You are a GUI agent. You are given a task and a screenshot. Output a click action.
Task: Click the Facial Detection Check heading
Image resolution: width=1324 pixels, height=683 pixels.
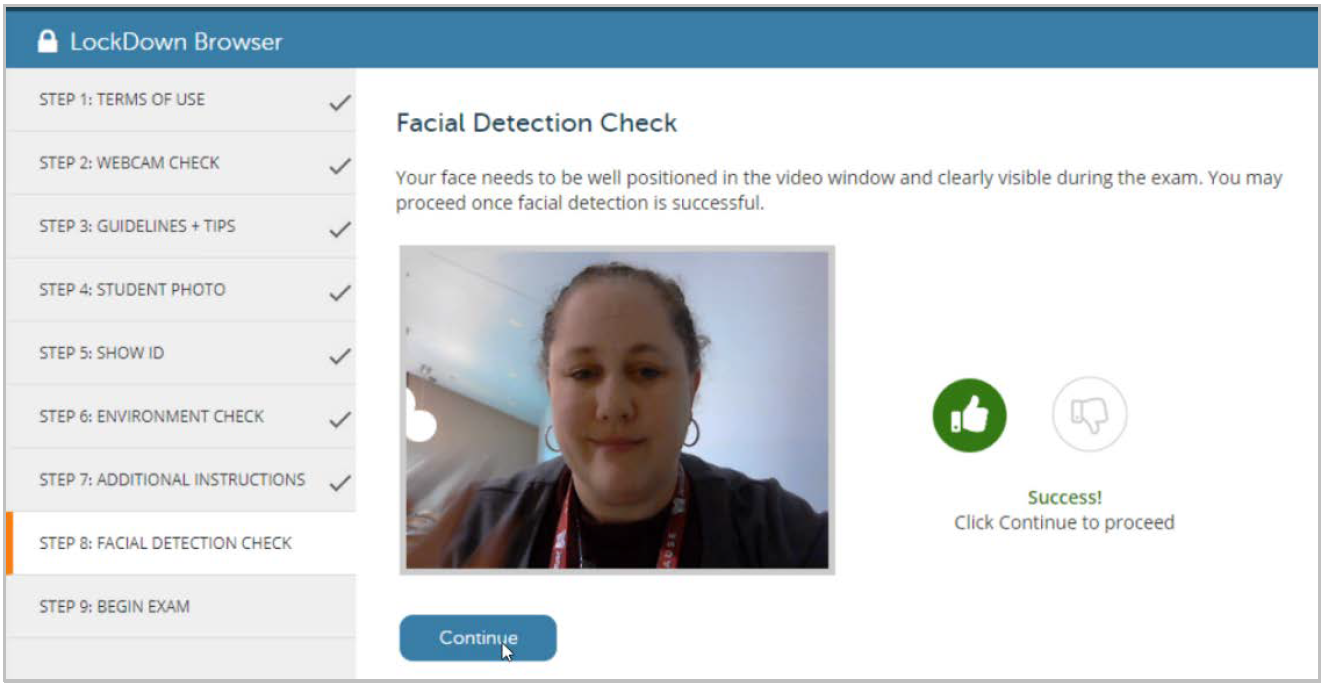tap(536, 122)
